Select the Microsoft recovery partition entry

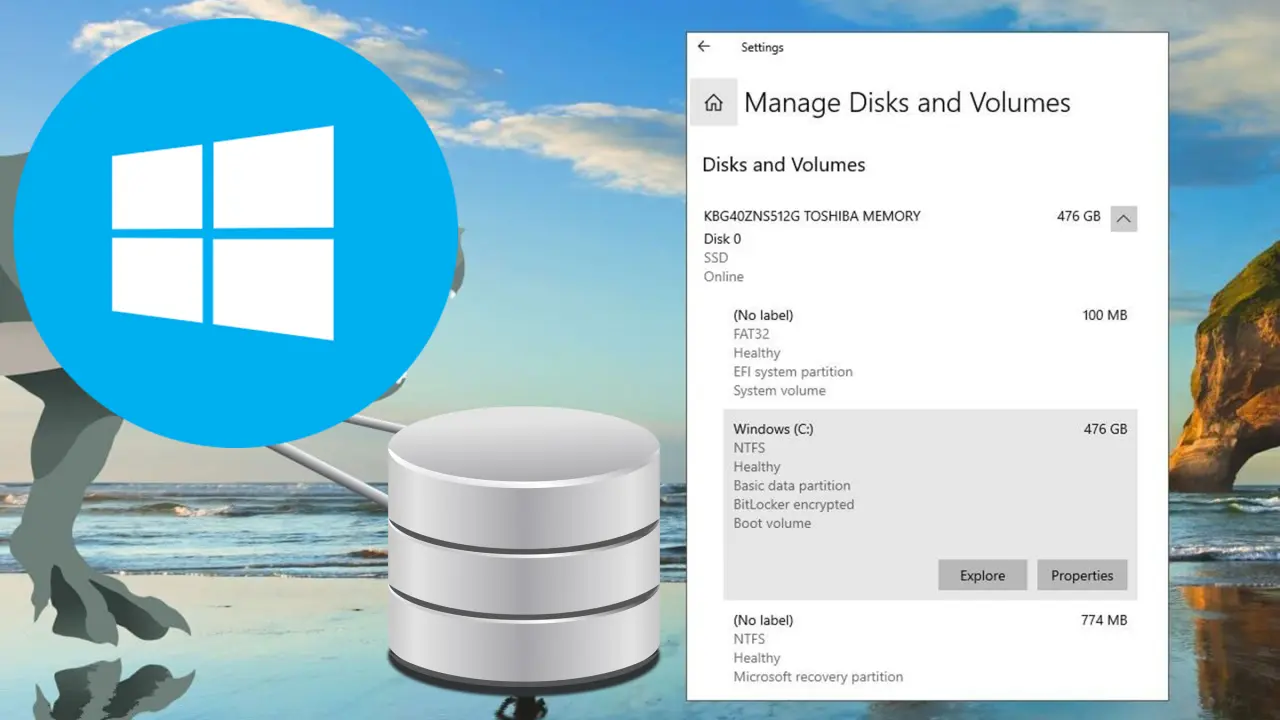coord(818,677)
